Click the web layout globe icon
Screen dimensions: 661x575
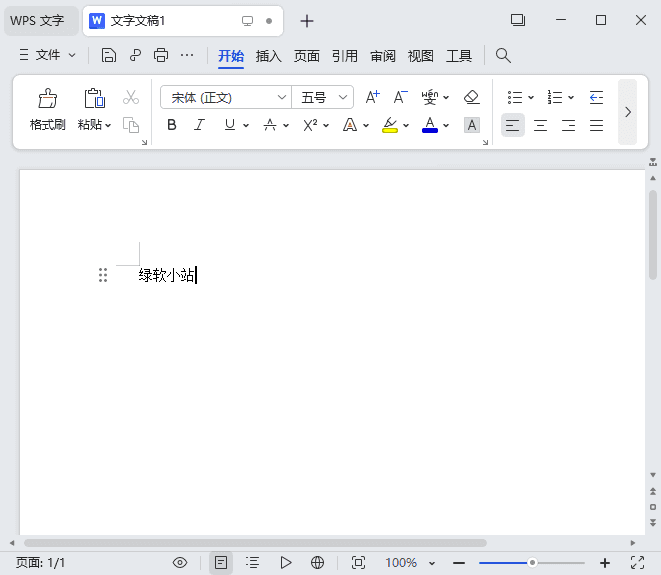click(317, 563)
